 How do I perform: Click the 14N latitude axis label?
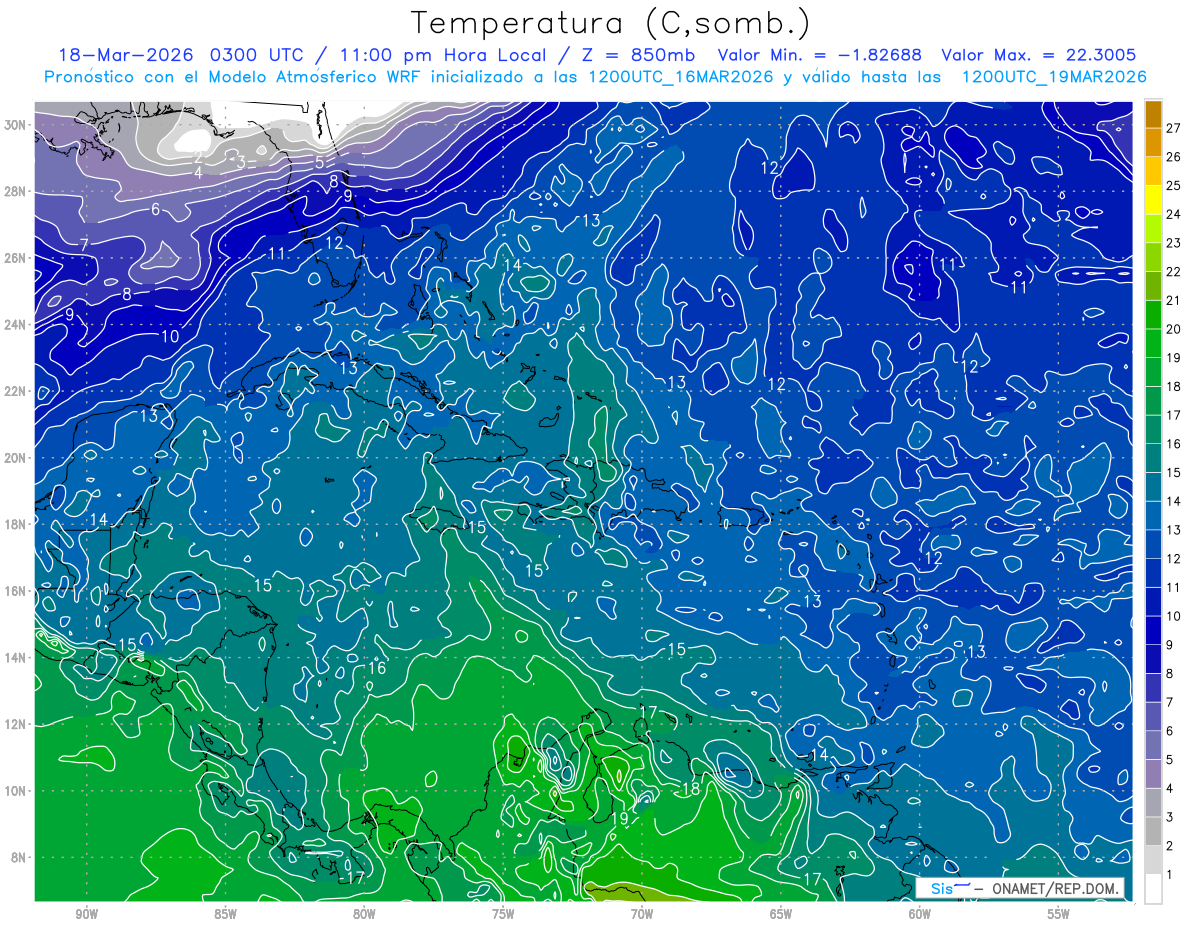click(x=15, y=658)
